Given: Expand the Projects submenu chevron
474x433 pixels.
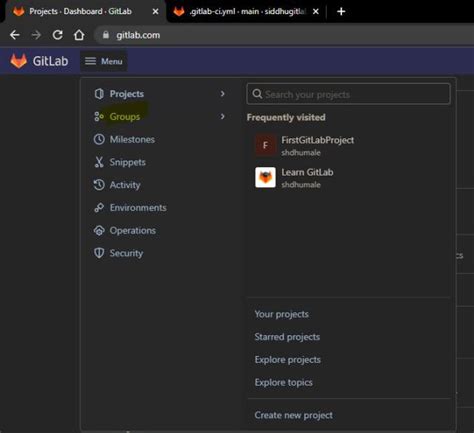Looking at the screenshot, I should [222, 94].
